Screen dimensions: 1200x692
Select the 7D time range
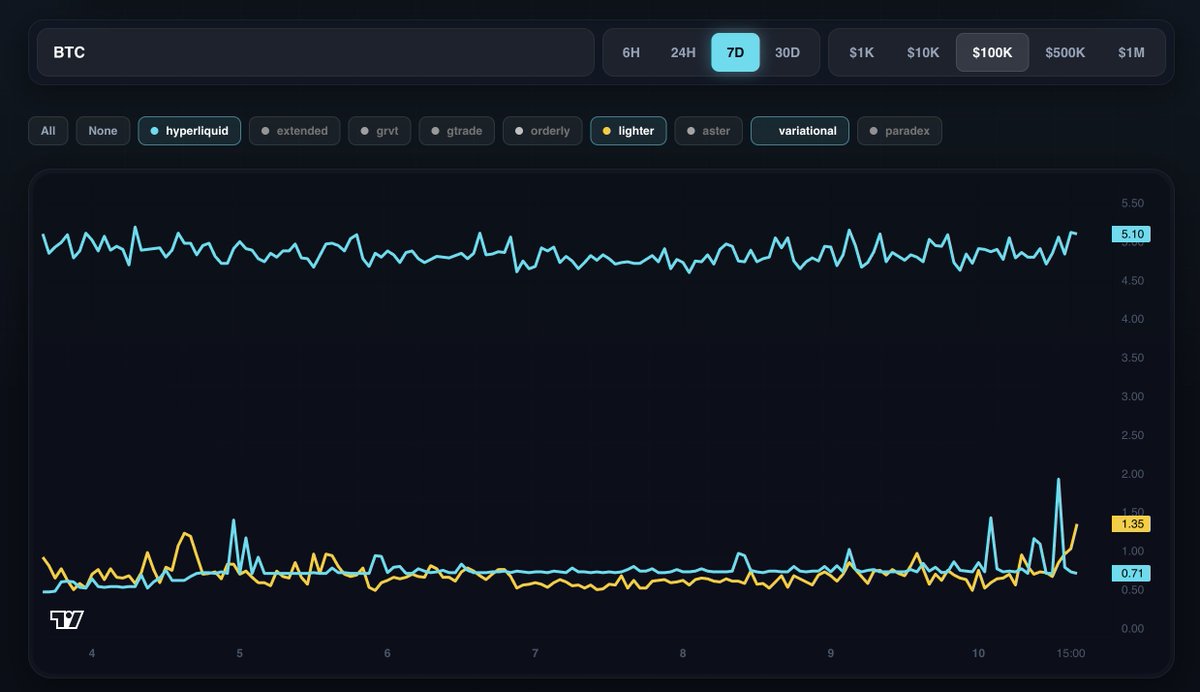pos(735,52)
